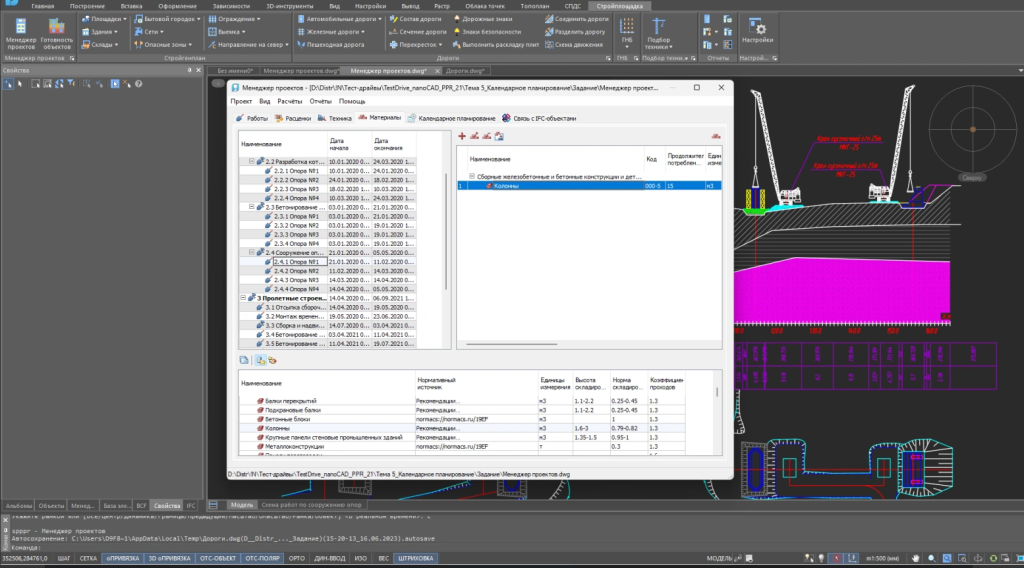1024x568 pixels.
Task: Switch to the Техника tab
Action: point(333,117)
